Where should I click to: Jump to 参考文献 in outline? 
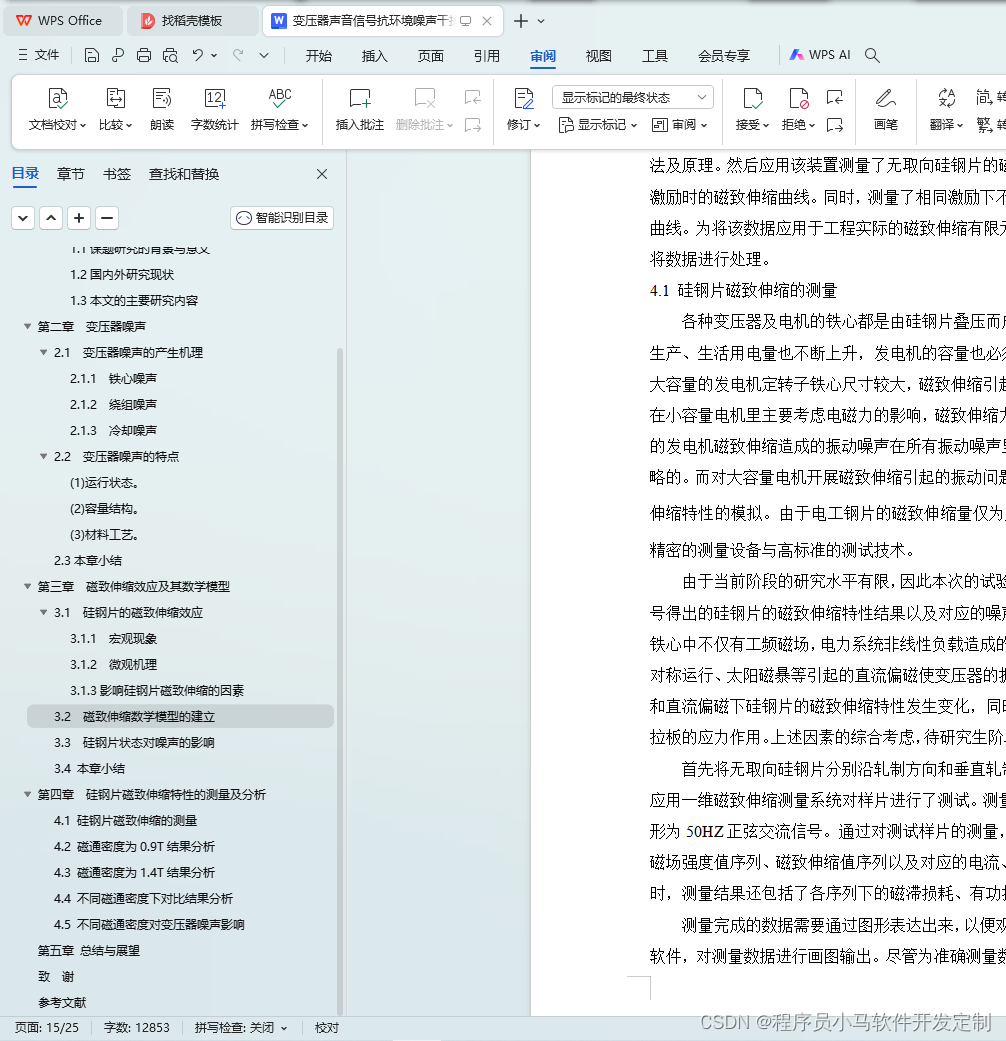62,1002
